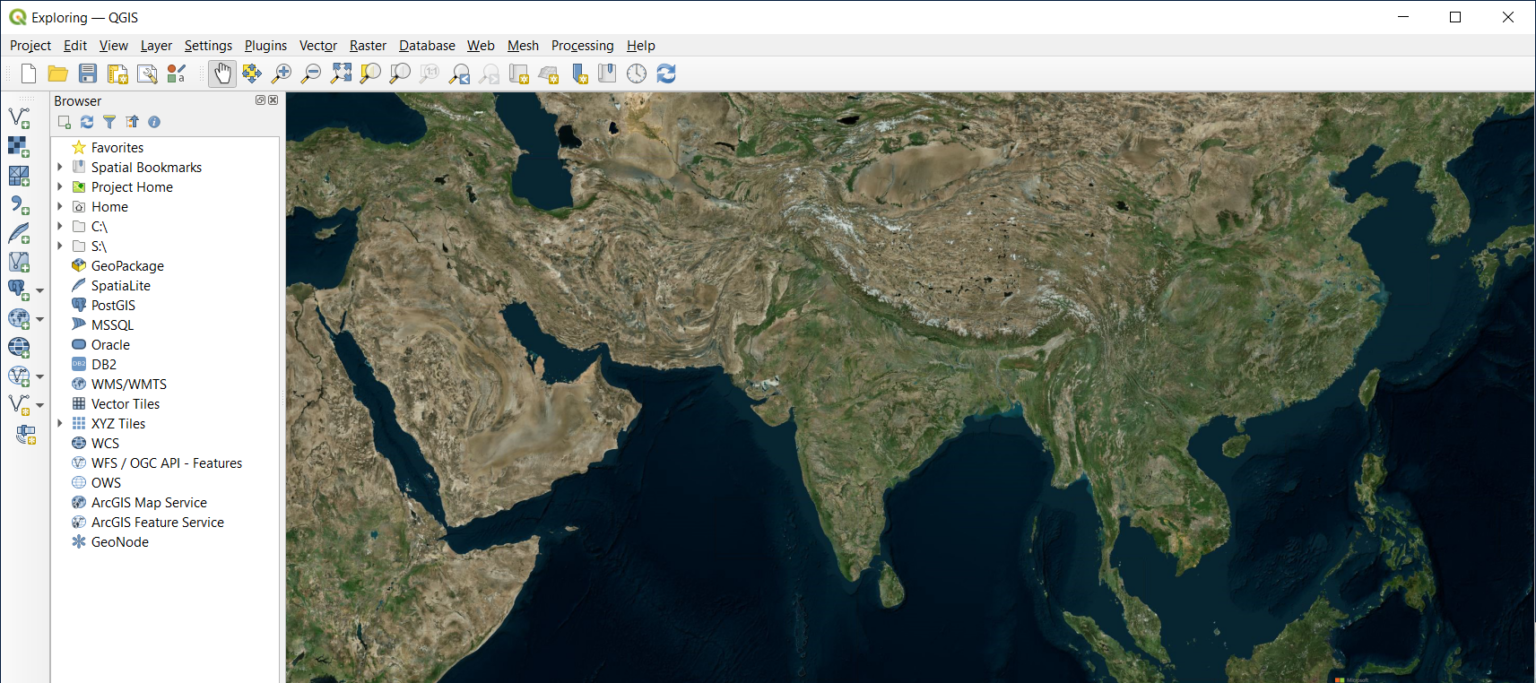Click Filter Browser funnel icon
Image resolution: width=1536 pixels, height=683 pixels.
(x=109, y=122)
